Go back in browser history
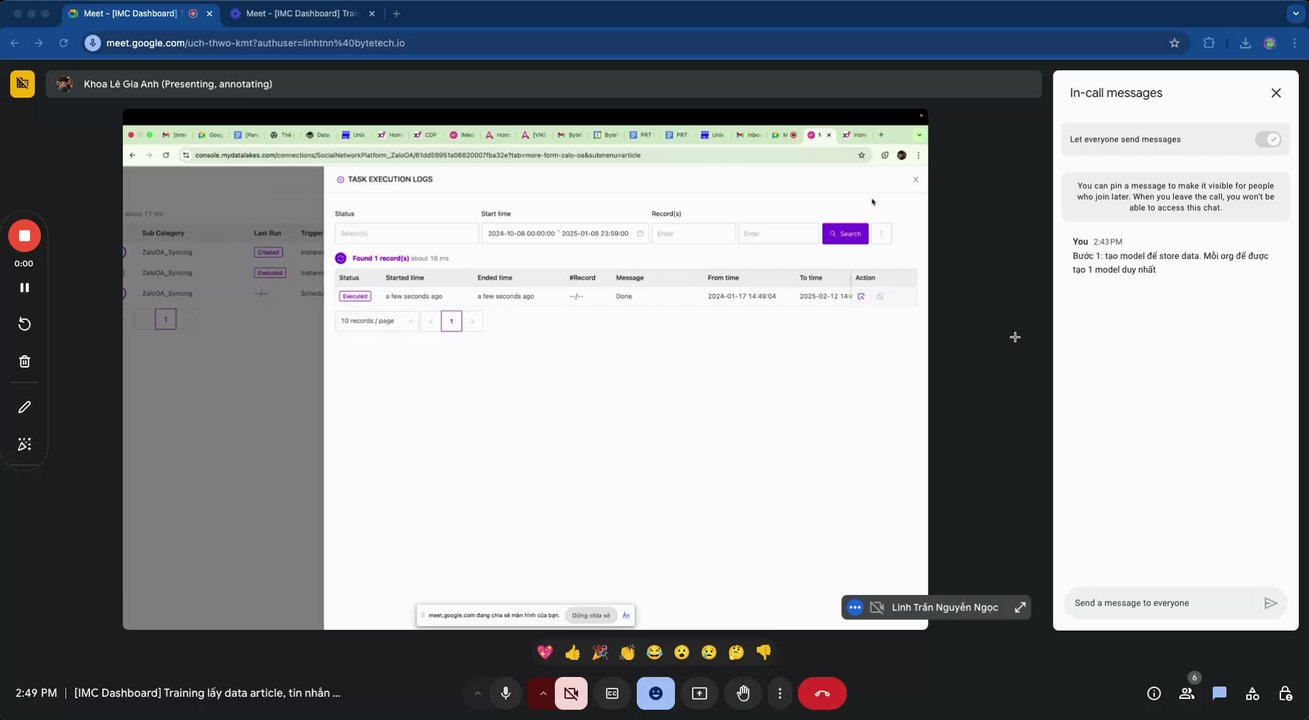 pos(15,43)
